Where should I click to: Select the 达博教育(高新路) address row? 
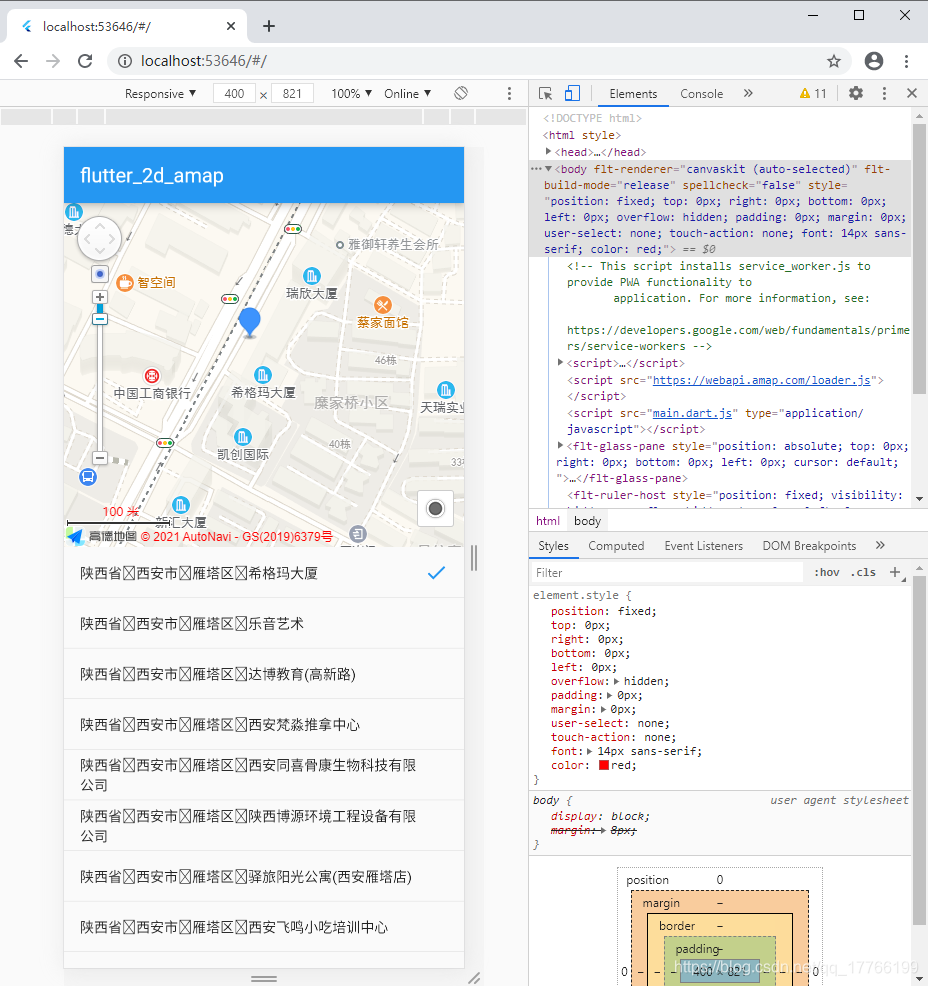[x=264, y=674]
